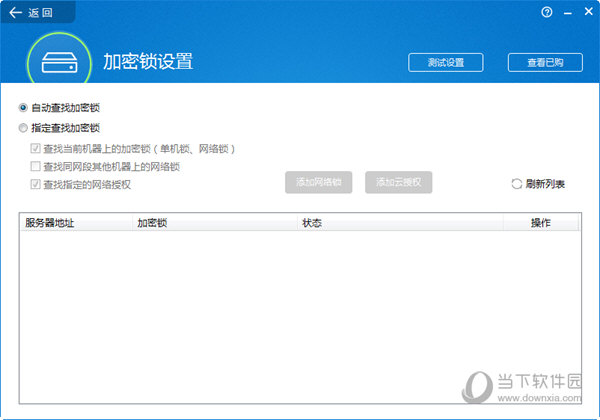The width and height of the screenshot is (600, 420).
Task: Sort by 状态 column header
Action: click(x=400, y=223)
